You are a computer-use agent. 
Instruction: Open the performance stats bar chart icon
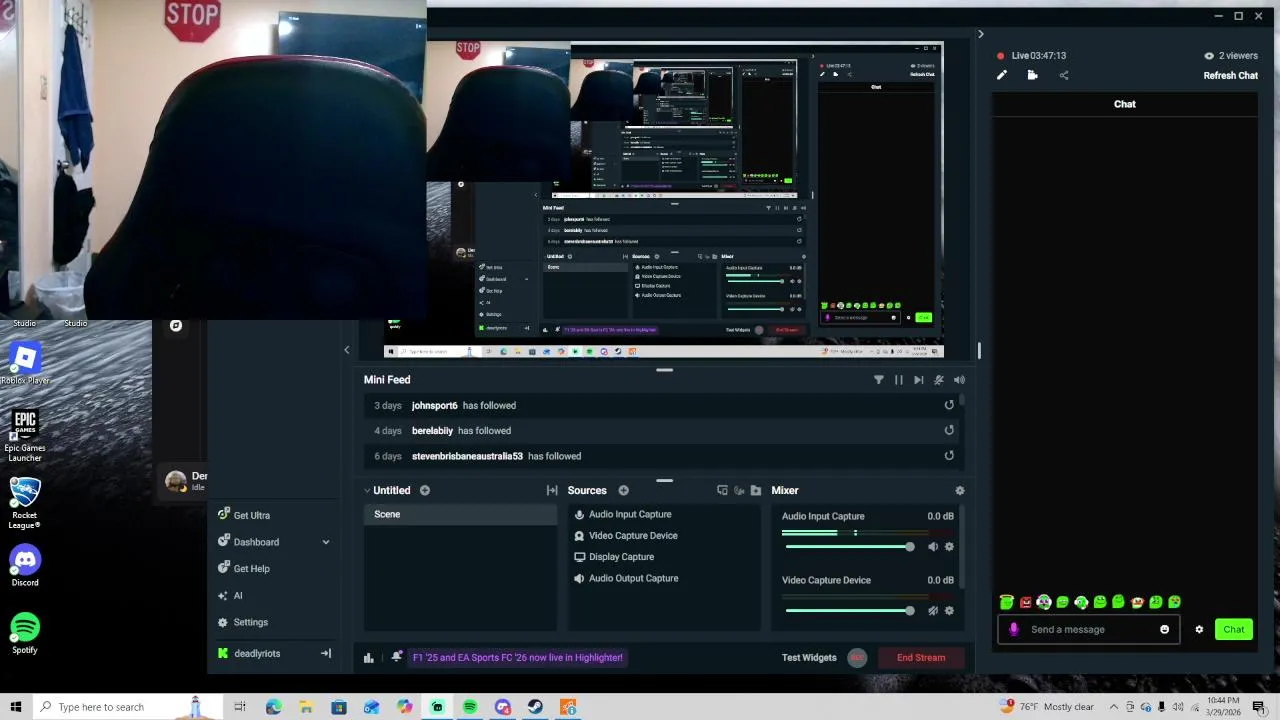[369, 658]
